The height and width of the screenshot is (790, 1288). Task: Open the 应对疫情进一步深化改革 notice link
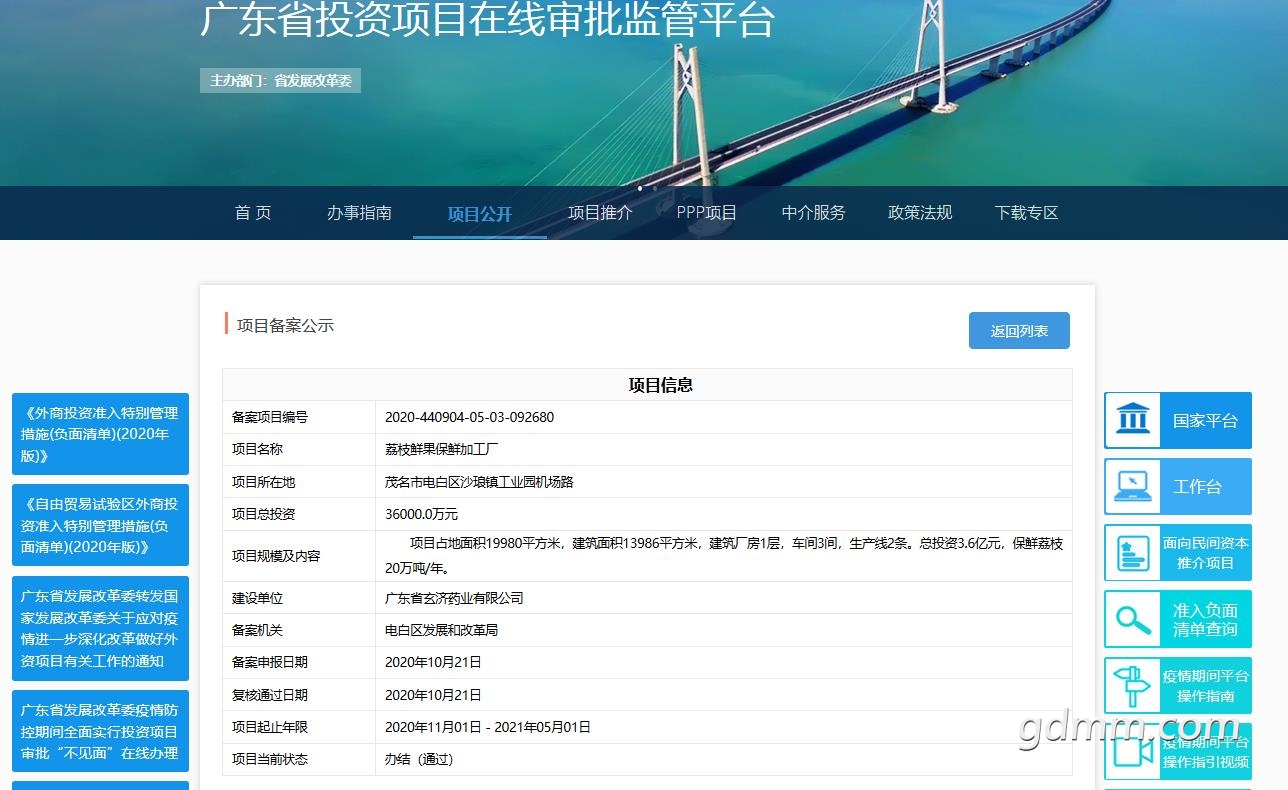pos(100,628)
